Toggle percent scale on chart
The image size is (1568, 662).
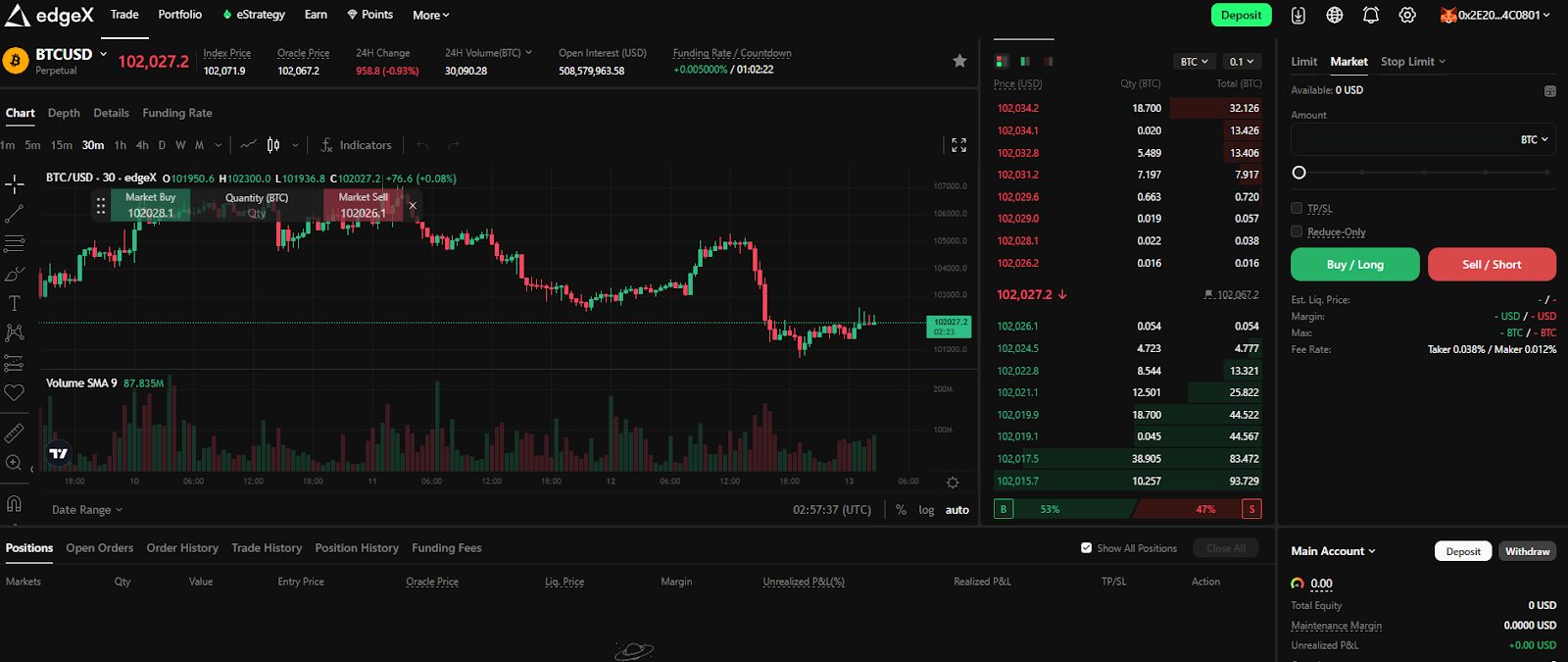[x=901, y=510]
